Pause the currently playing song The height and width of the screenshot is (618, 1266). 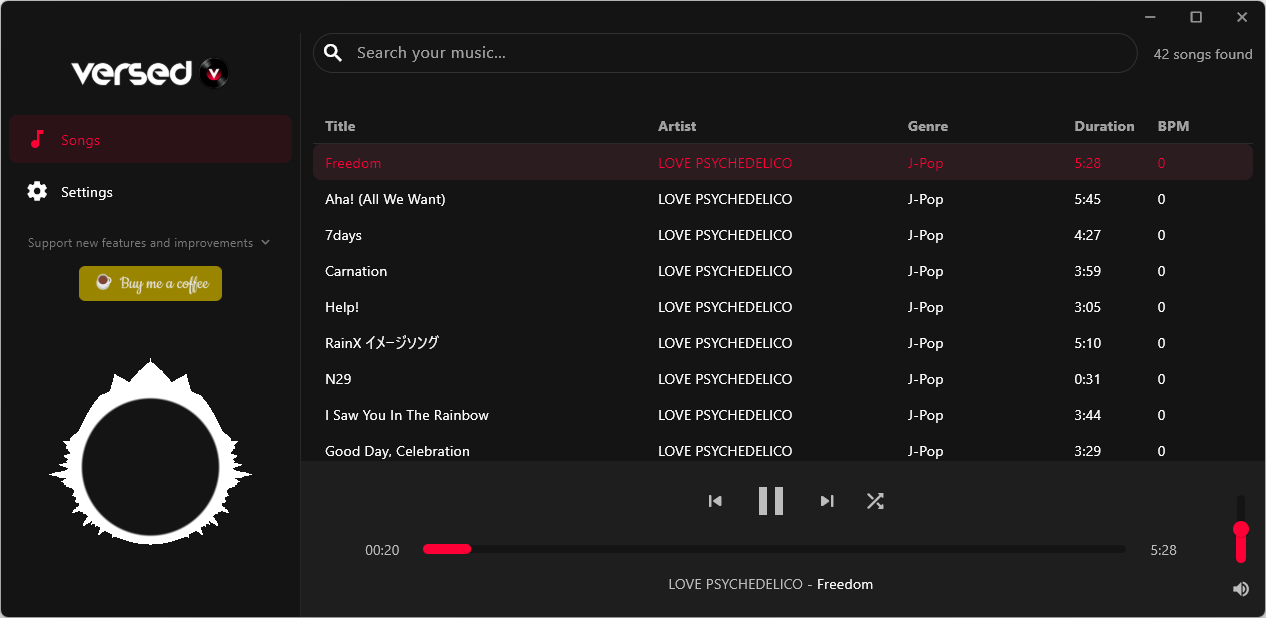[771, 501]
